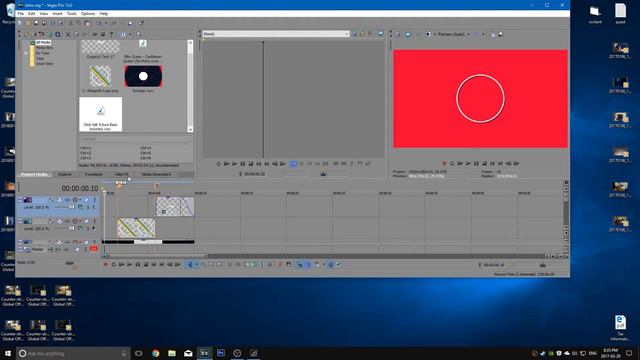Select Media Bins in the media tree
This screenshot has width=640, height=360.
pyautogui.click(x=44, y=48)
